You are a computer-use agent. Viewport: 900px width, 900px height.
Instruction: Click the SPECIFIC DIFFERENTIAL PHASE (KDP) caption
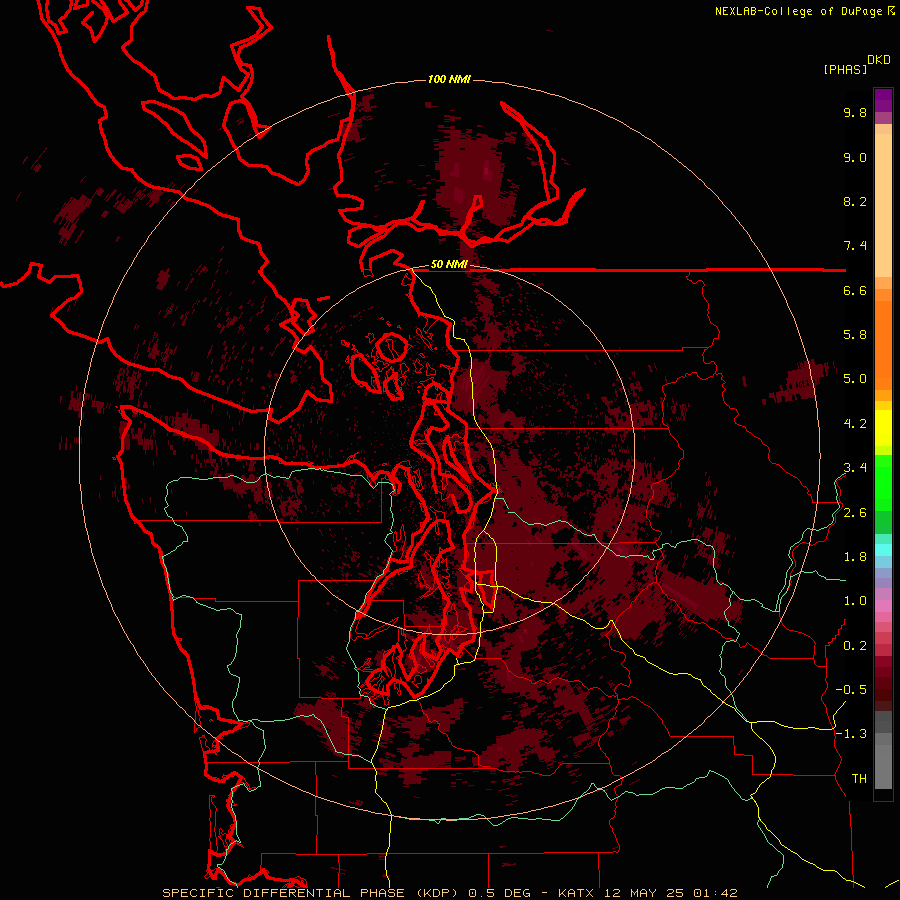click(x=312, y=893)
